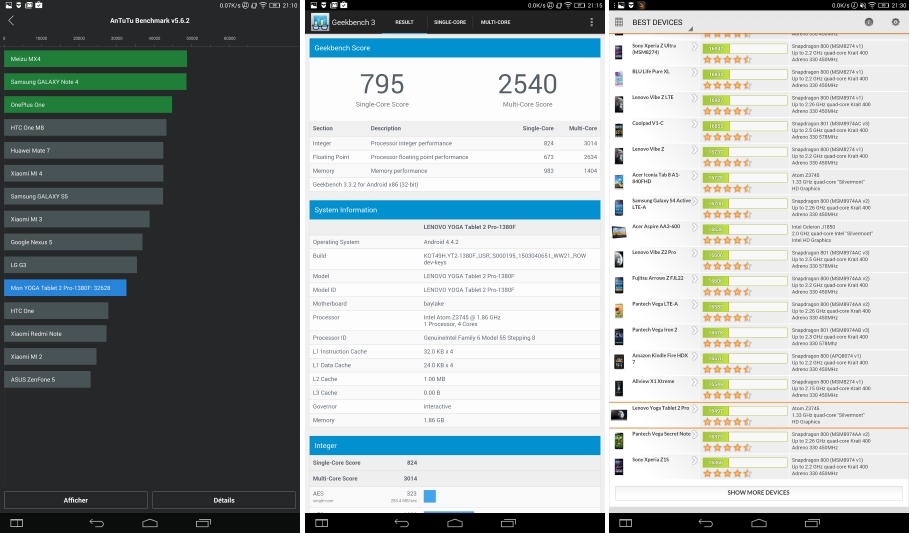Image resolution: width=910 pixels, height=533 pixels.
Task: Expand the Fujitsu Arrows Z FJL22 row chevron
Action: 694,279
